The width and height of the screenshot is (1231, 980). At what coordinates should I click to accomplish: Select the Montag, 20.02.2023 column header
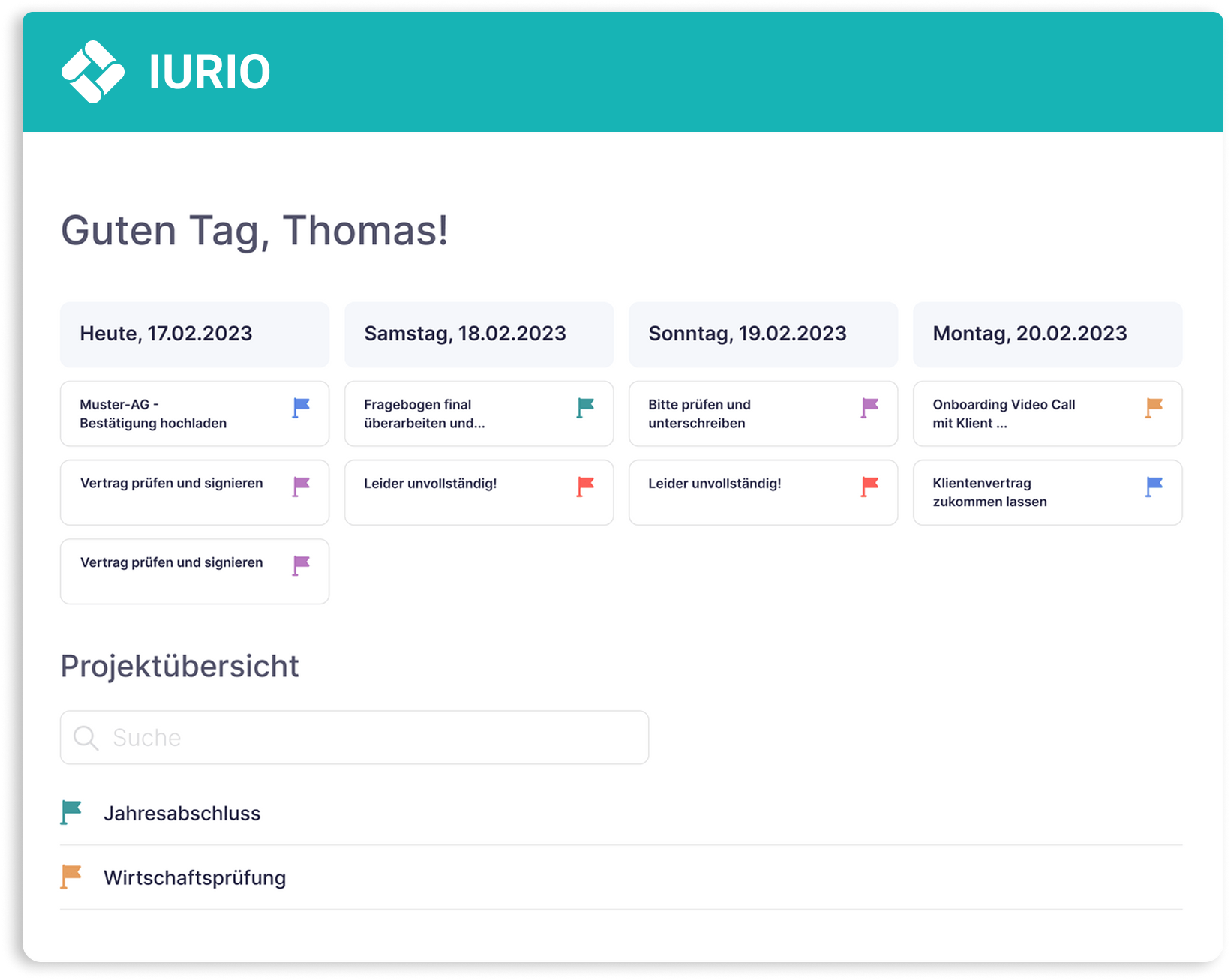[1047, 334]
